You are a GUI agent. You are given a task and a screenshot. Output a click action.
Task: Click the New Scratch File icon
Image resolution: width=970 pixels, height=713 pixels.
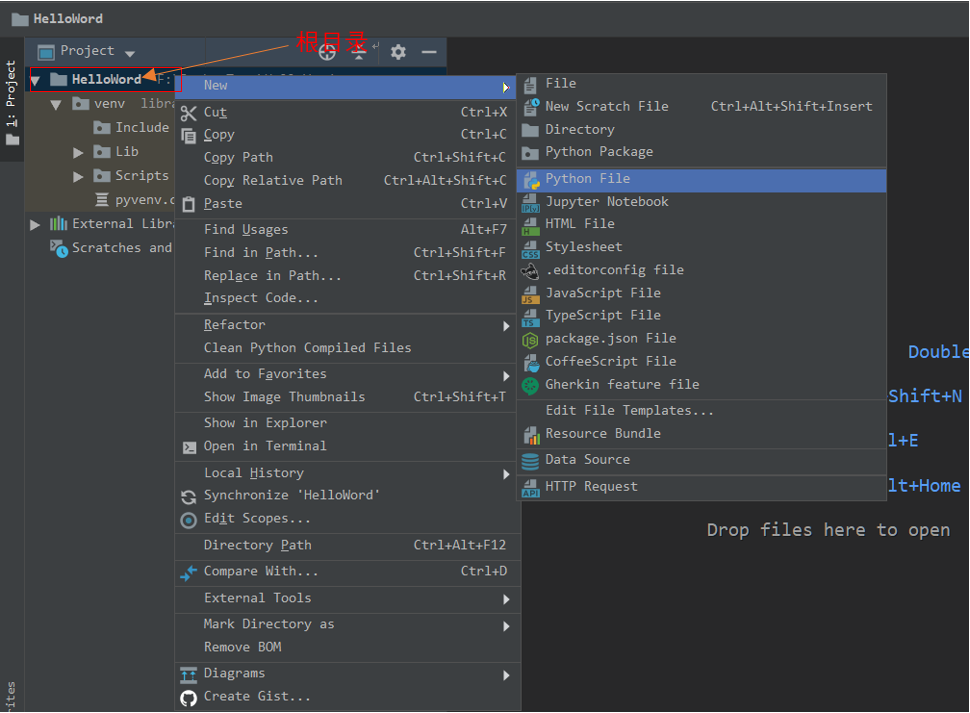coord(531,107)
